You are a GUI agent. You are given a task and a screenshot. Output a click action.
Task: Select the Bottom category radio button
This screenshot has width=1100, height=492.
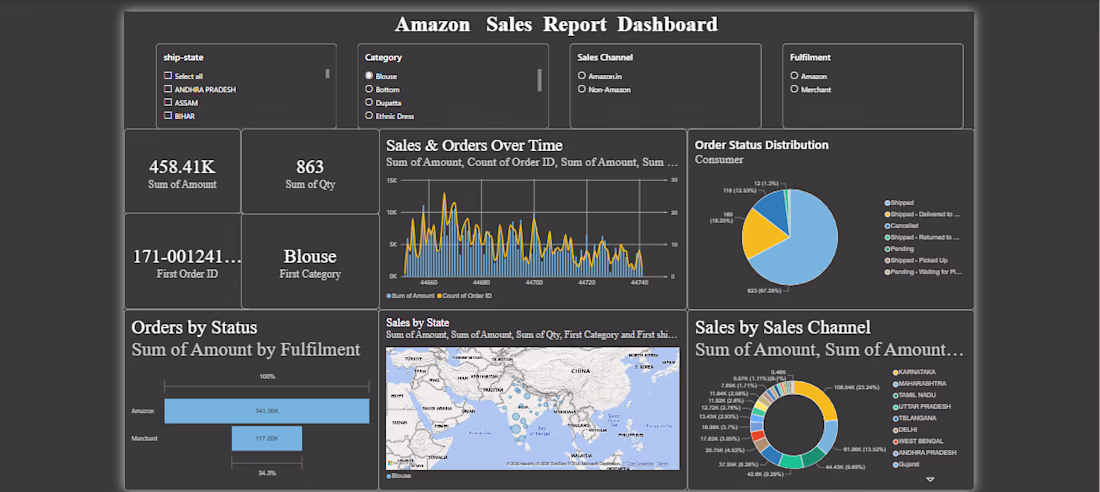click(x=369, y=89)
